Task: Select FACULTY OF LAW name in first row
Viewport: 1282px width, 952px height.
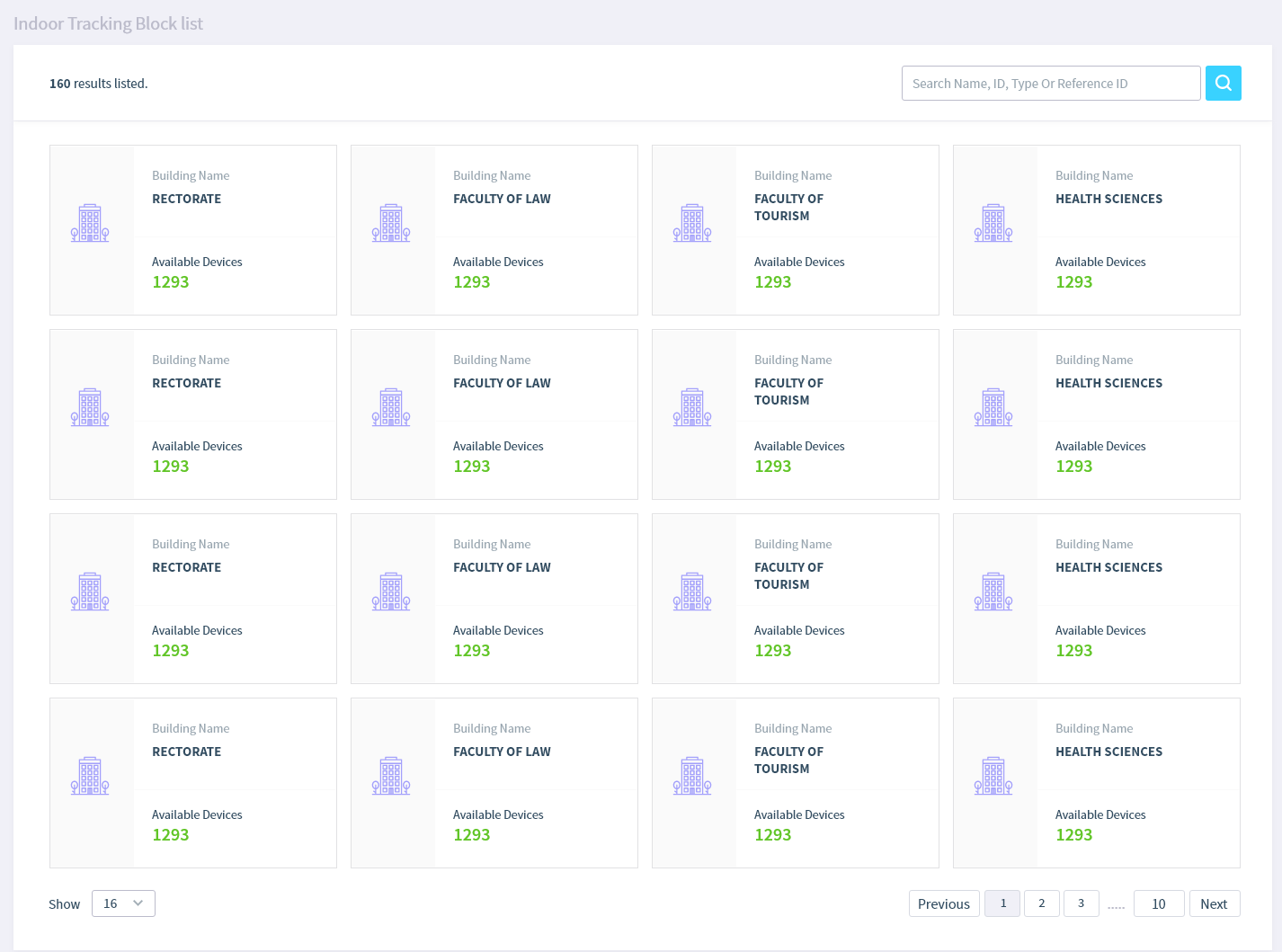Action: click(502, 199)
